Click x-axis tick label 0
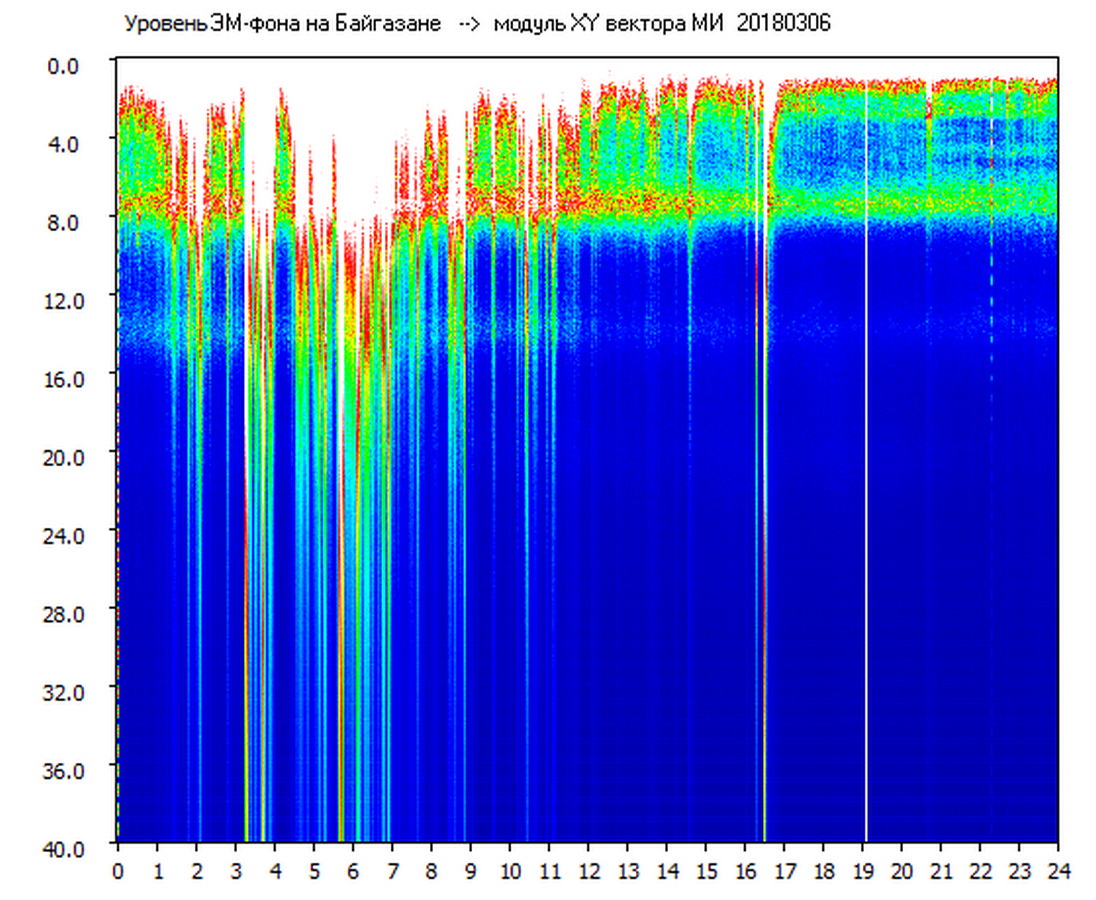1096x900 pixels. pyautogui.click(x=118, y=871)
